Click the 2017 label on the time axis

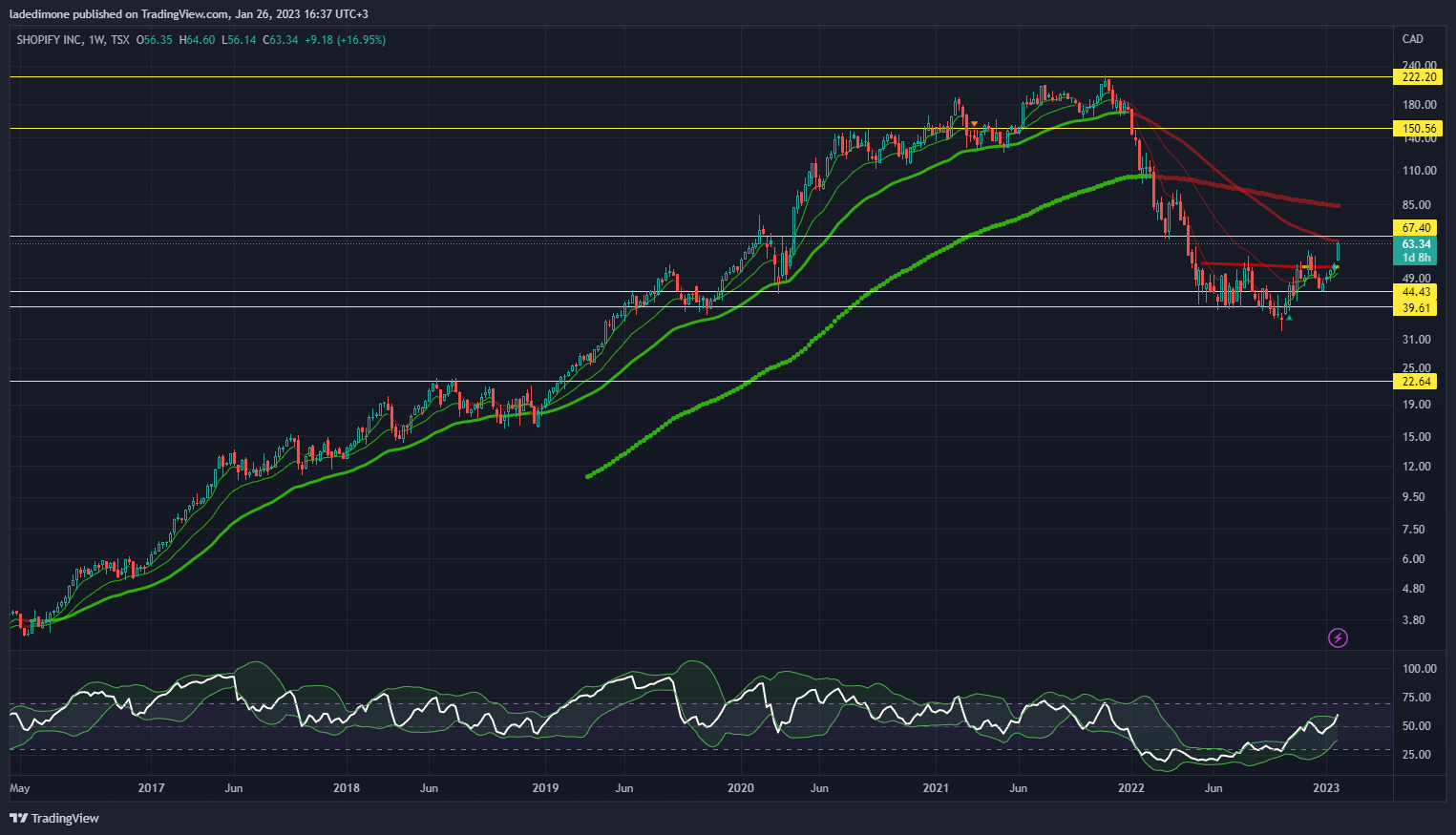click(x=151, y=788)
